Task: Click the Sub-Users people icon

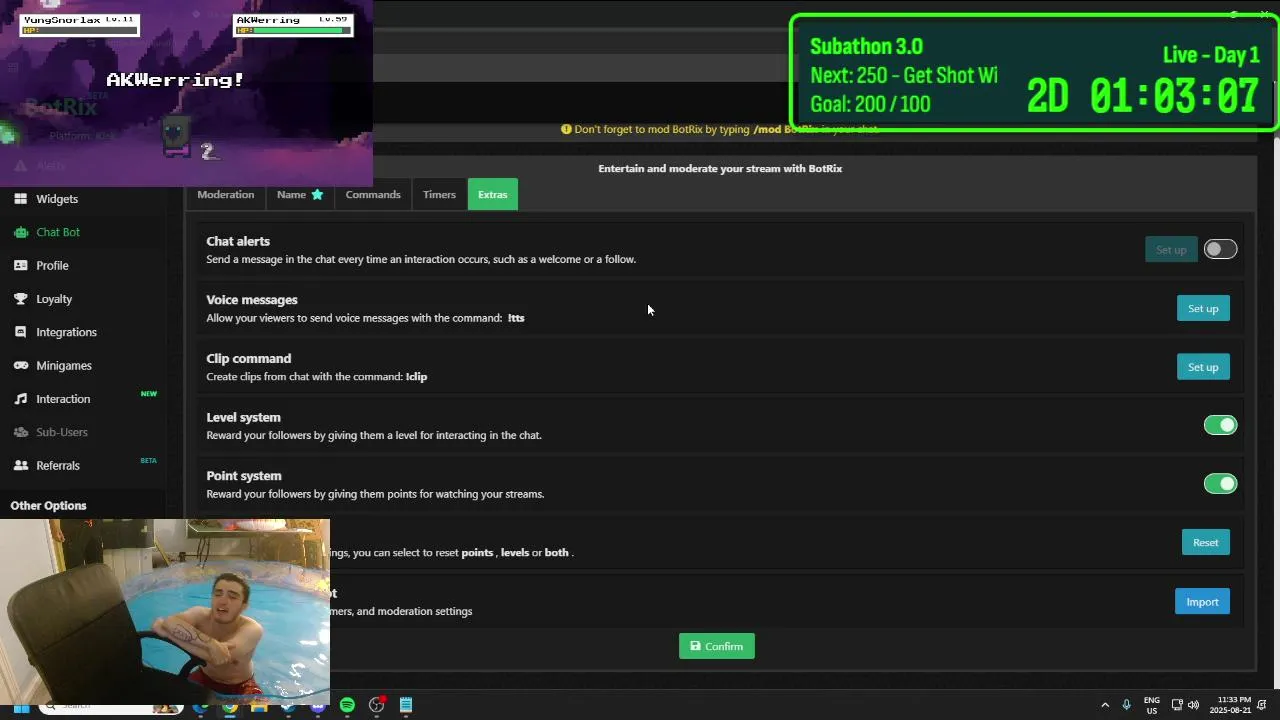Action: coord(20,432)
